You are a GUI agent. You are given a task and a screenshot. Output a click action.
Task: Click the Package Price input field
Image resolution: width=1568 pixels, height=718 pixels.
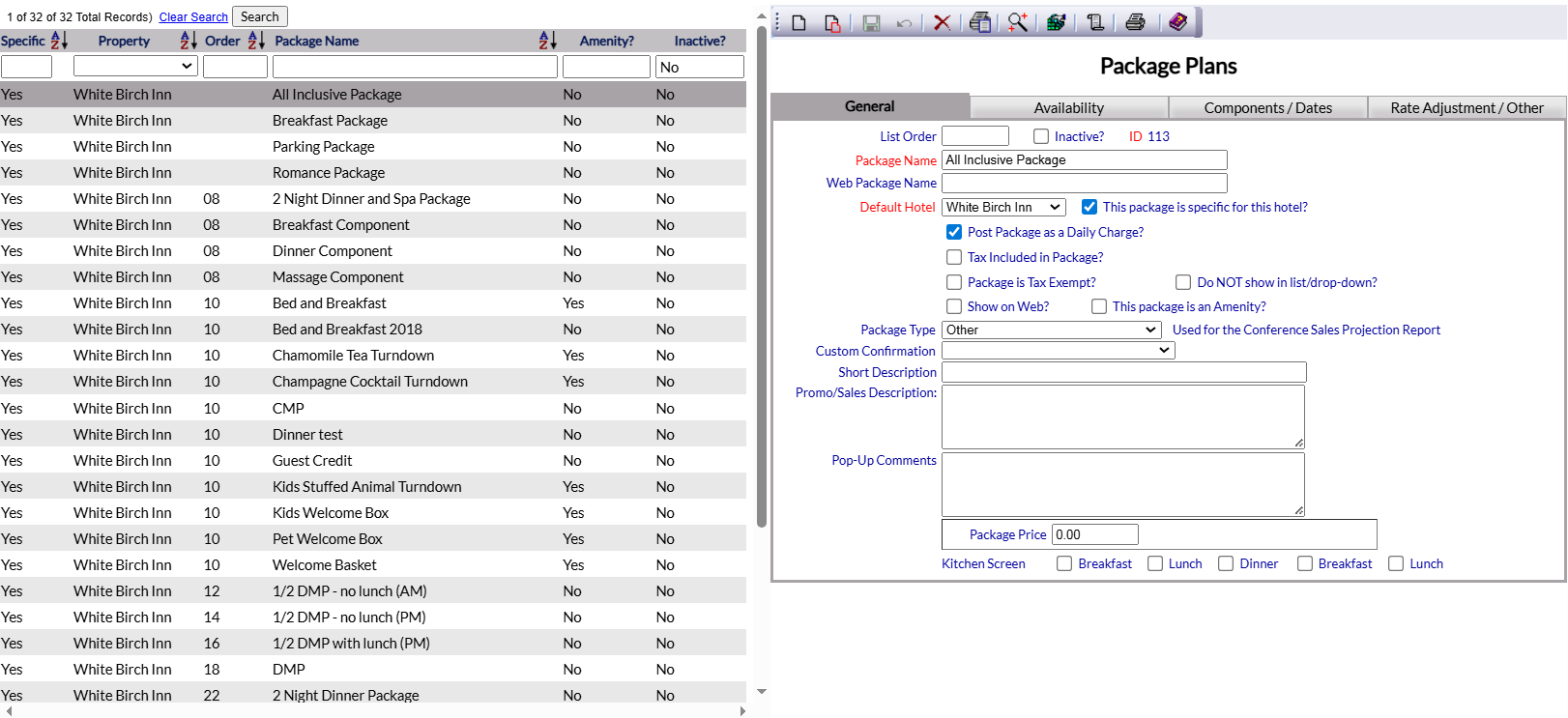tap(1094, 534)
